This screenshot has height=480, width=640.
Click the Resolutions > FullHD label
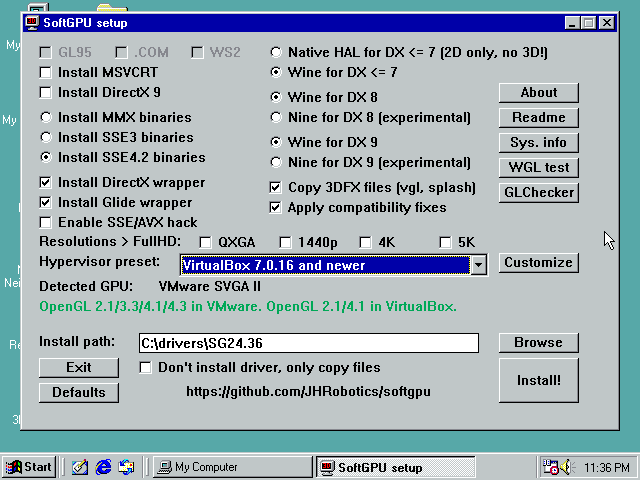coord(110,242)
